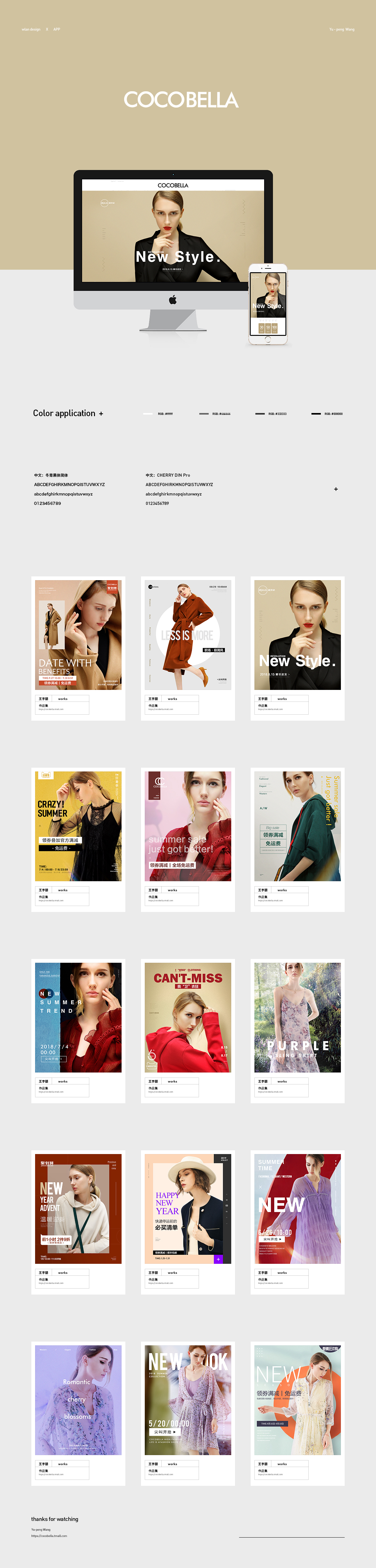Open the Date With Benefits poster
Screen dimensions: 376x1568
click(x=78, y=635)
